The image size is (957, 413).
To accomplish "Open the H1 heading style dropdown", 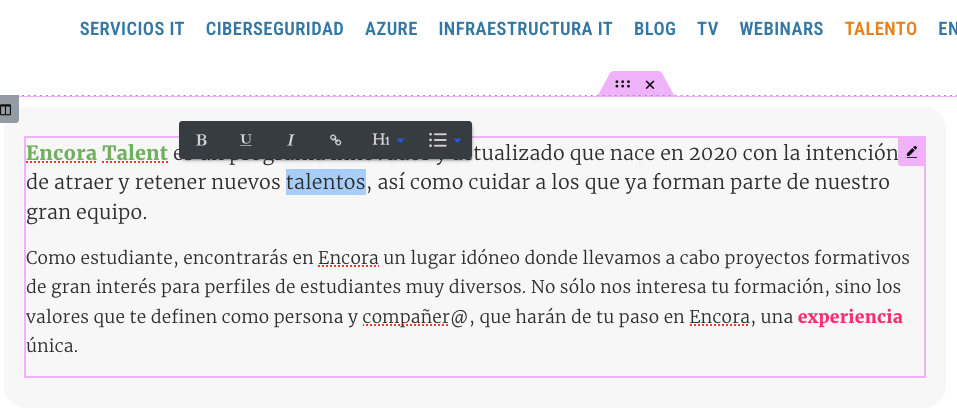I will [x=388, y=140].
